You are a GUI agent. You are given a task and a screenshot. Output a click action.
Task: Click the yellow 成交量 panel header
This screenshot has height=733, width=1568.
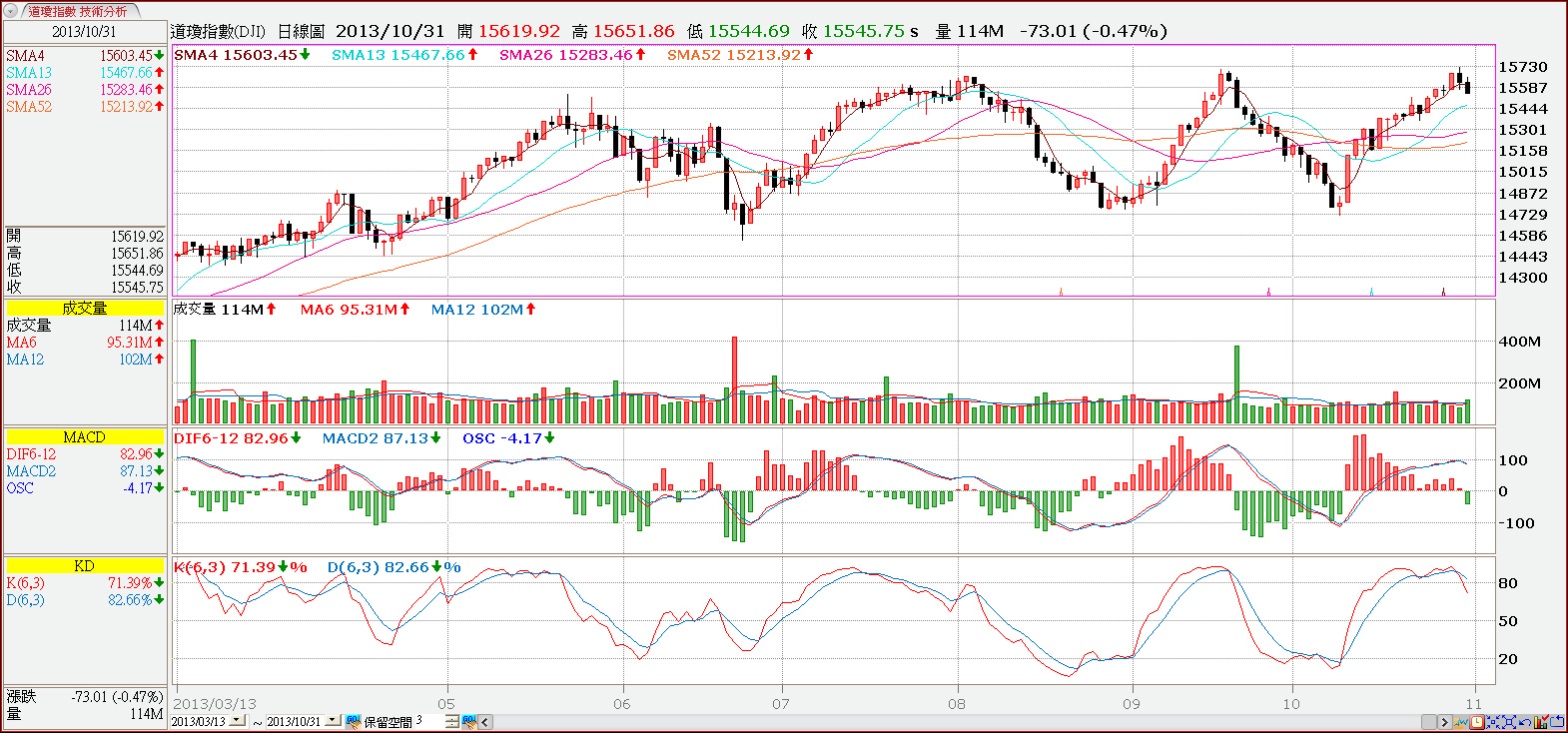(84, 309)
